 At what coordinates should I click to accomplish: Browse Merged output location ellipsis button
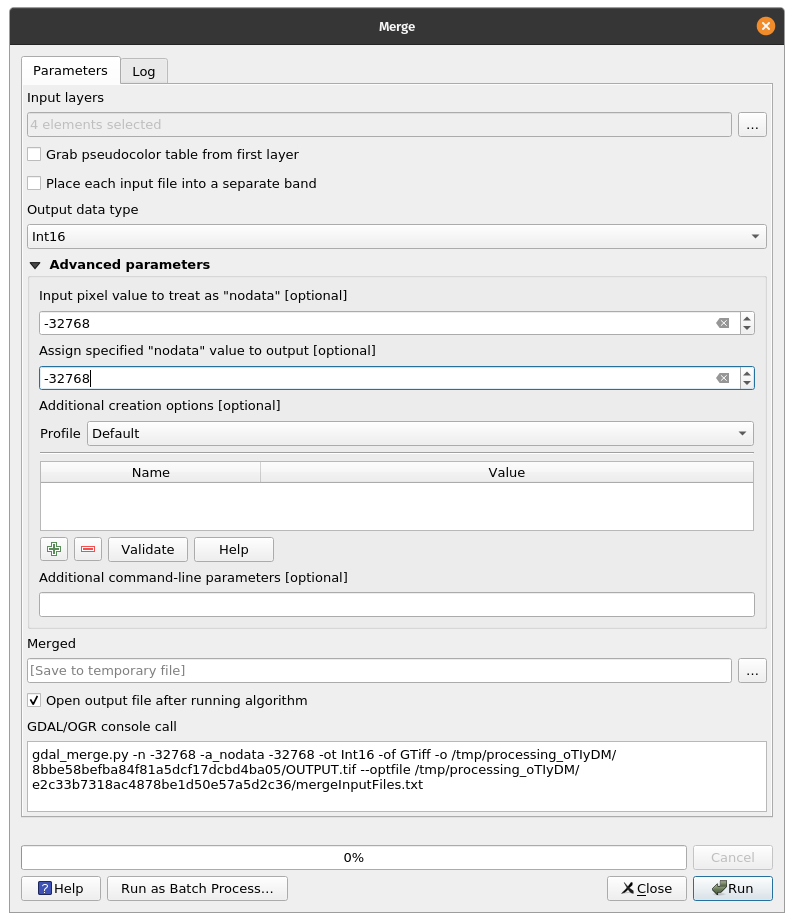pyautogui.click(x=752, y=671)
